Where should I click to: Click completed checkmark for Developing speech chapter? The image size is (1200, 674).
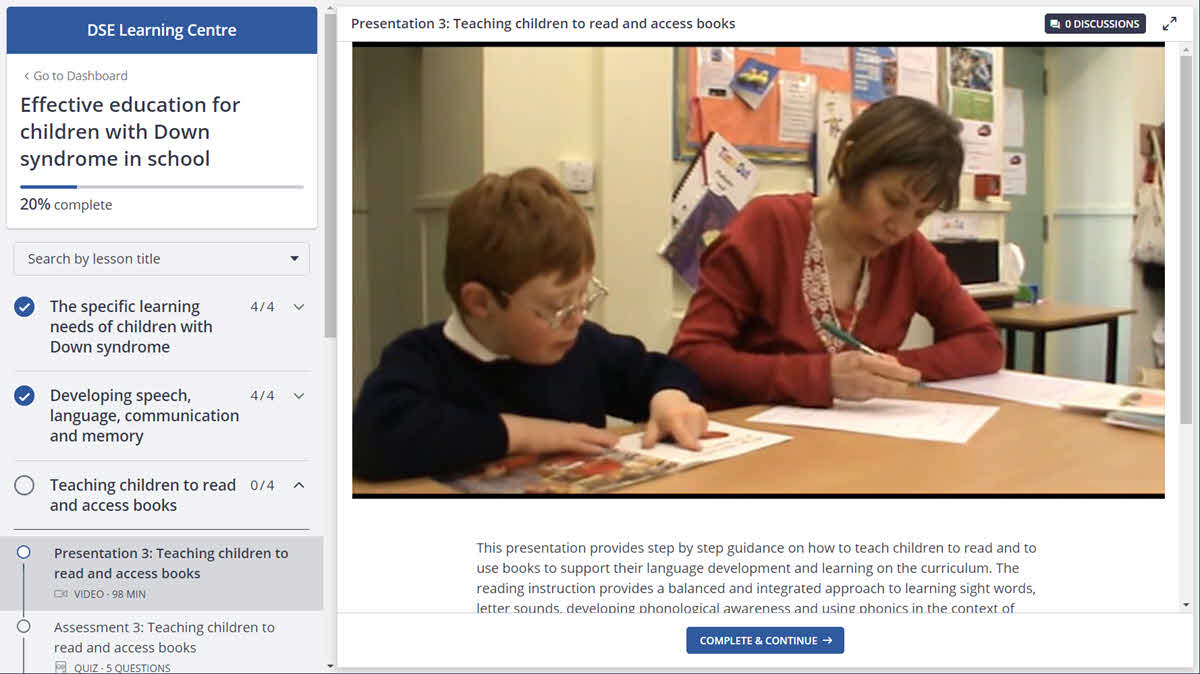[x=24, y=396]
